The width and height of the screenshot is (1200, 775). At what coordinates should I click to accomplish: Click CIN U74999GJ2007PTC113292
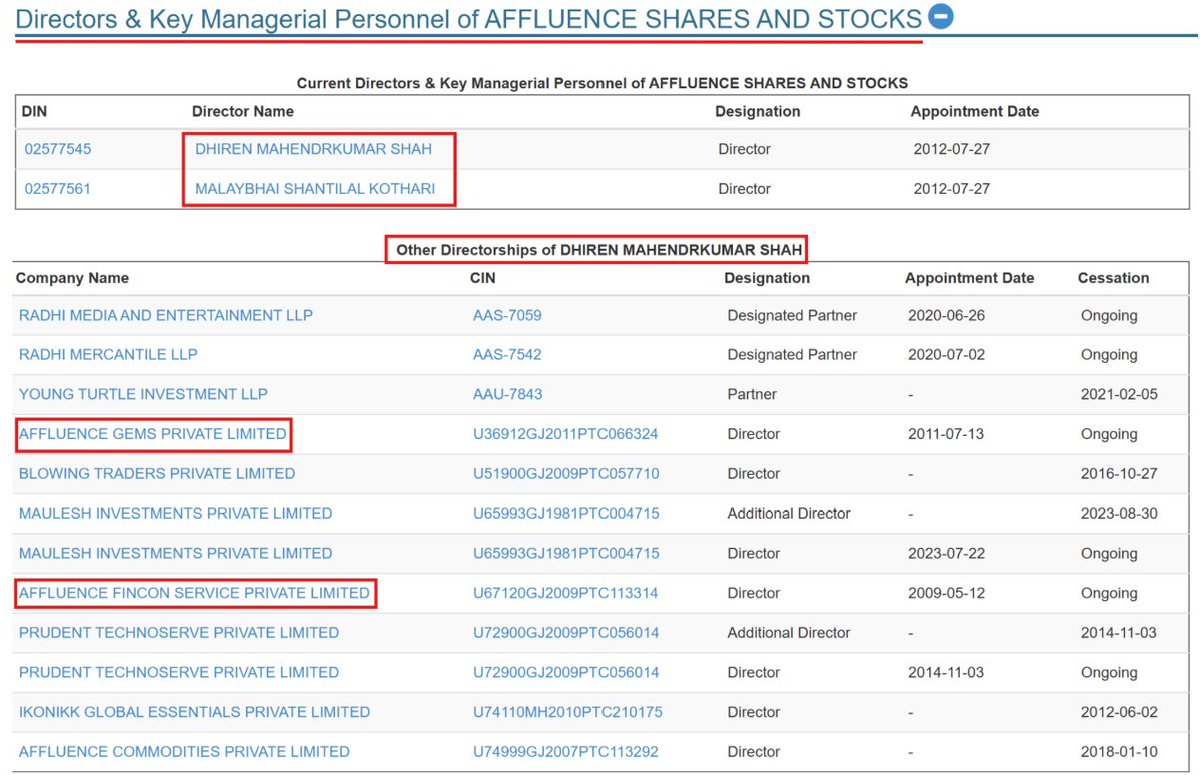coord(565,752)
